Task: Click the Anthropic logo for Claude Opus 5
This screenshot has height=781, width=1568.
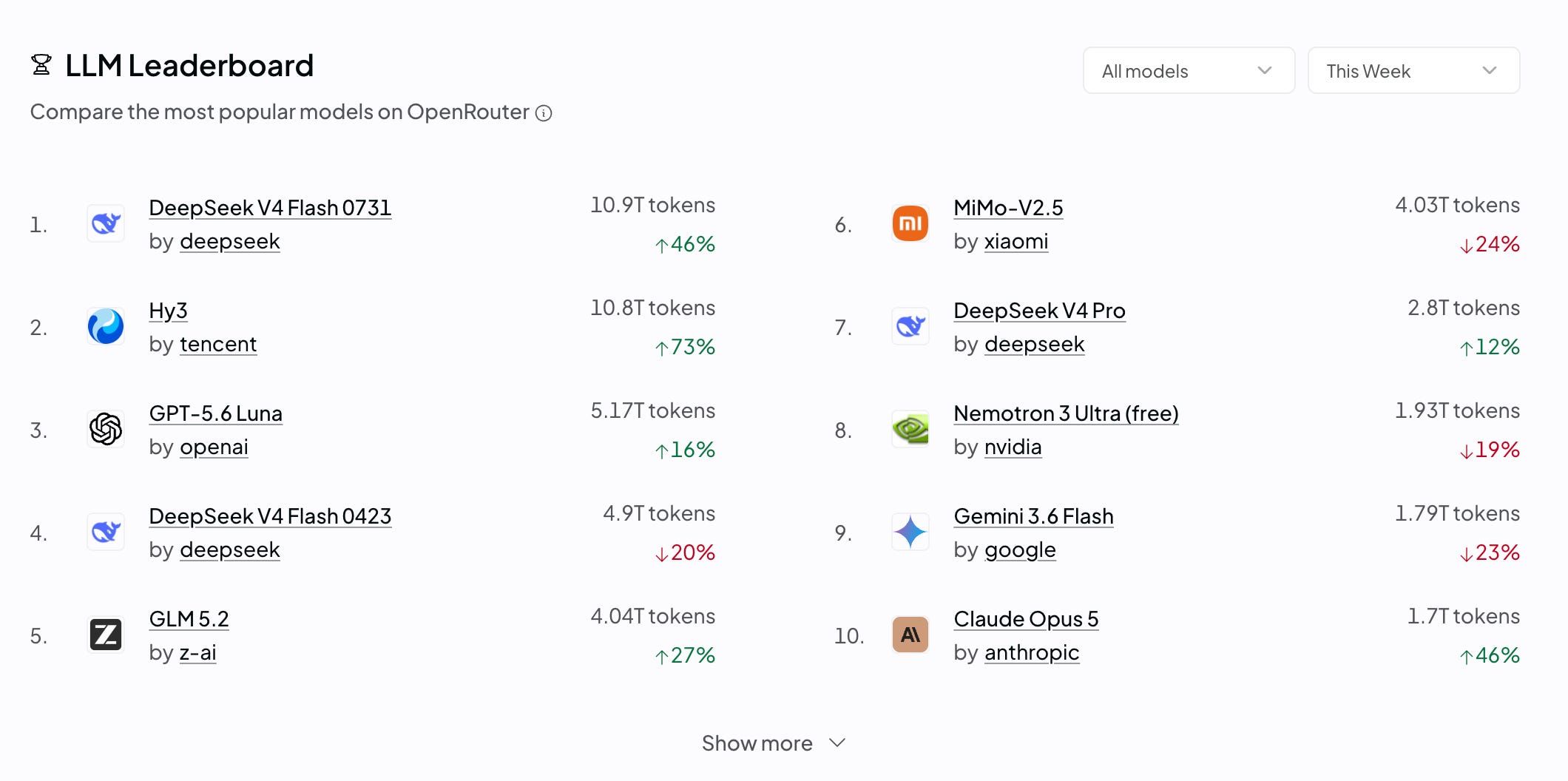Action: point(910,635)
